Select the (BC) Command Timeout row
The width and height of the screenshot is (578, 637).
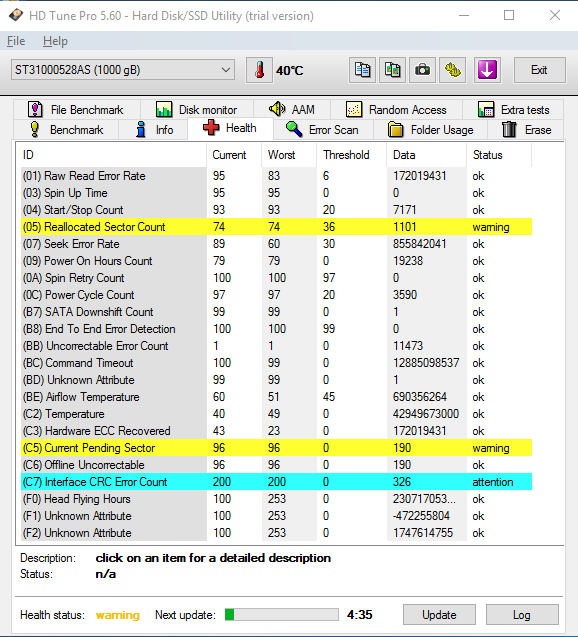(276, 363)
